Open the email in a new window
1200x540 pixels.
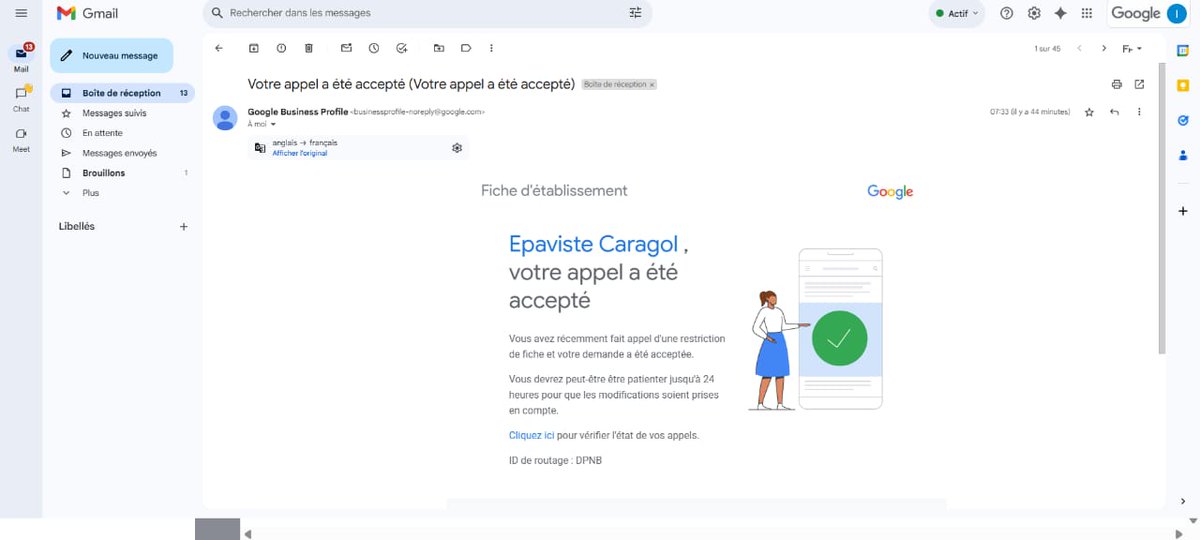click(1139, 84)
